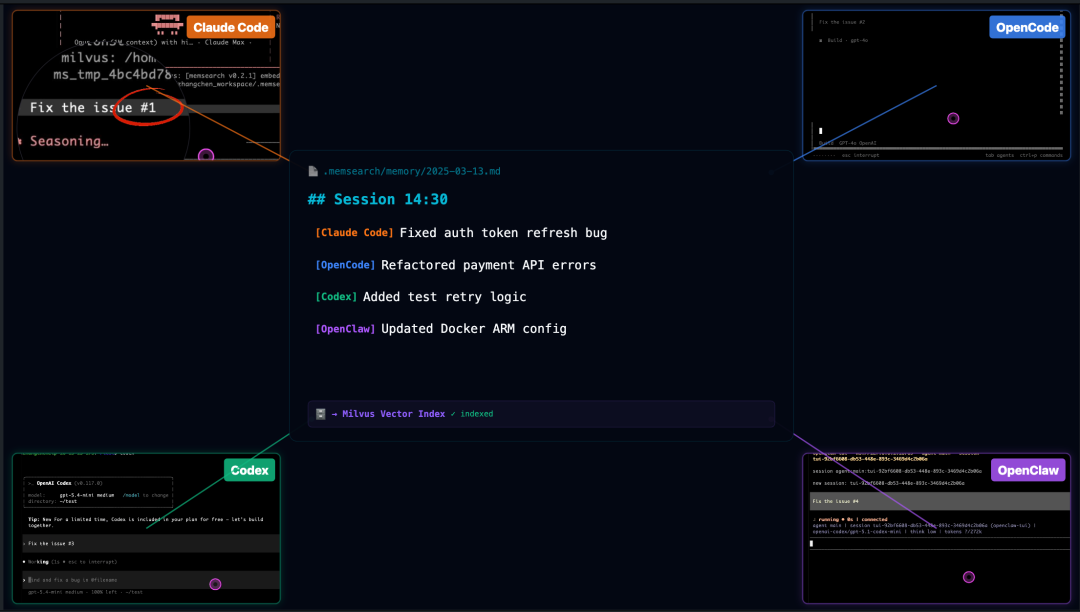Click '/model' command hint in Codex terminal

click(131, 495)
